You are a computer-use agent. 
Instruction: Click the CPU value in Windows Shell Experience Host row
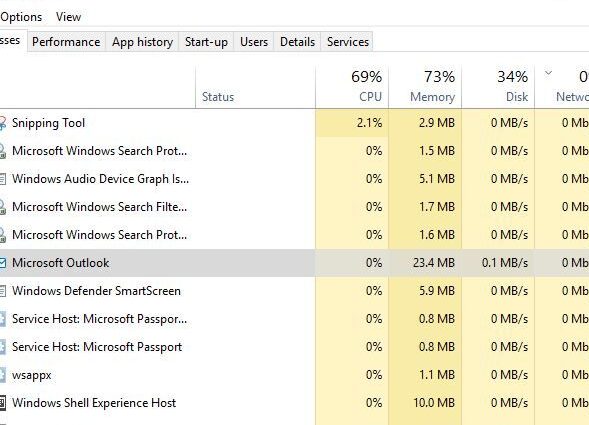click(x=374, y=403)
